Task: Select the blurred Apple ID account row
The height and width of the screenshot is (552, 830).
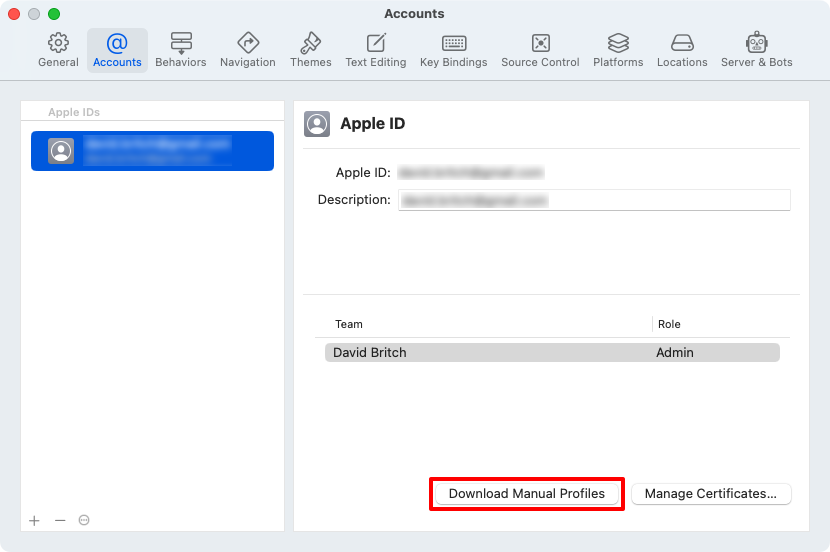Action: click(152, 151)
